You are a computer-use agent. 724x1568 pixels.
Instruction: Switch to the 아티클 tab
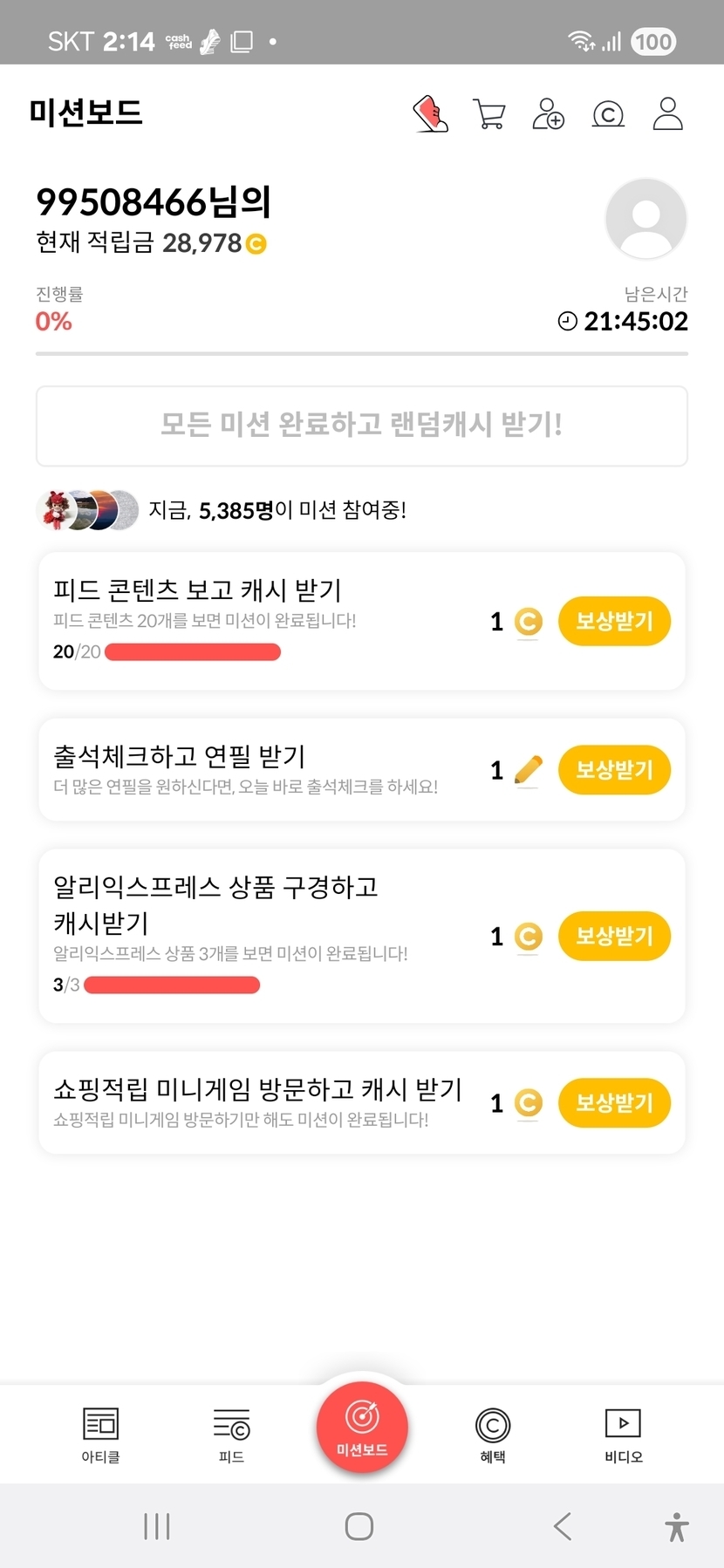click(x=100, y=1435)
